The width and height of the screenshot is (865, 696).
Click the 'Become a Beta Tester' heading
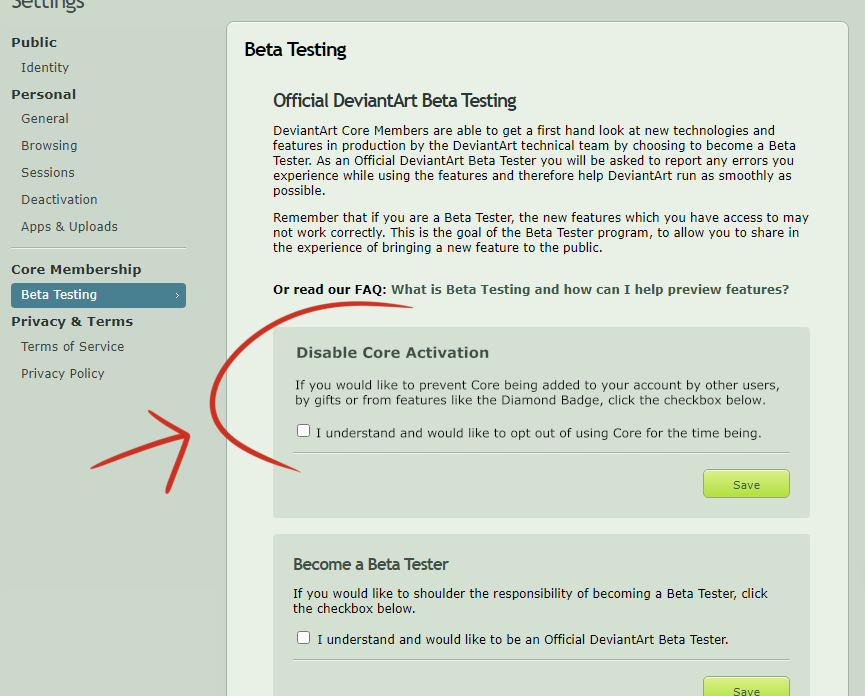click(370, 564)
